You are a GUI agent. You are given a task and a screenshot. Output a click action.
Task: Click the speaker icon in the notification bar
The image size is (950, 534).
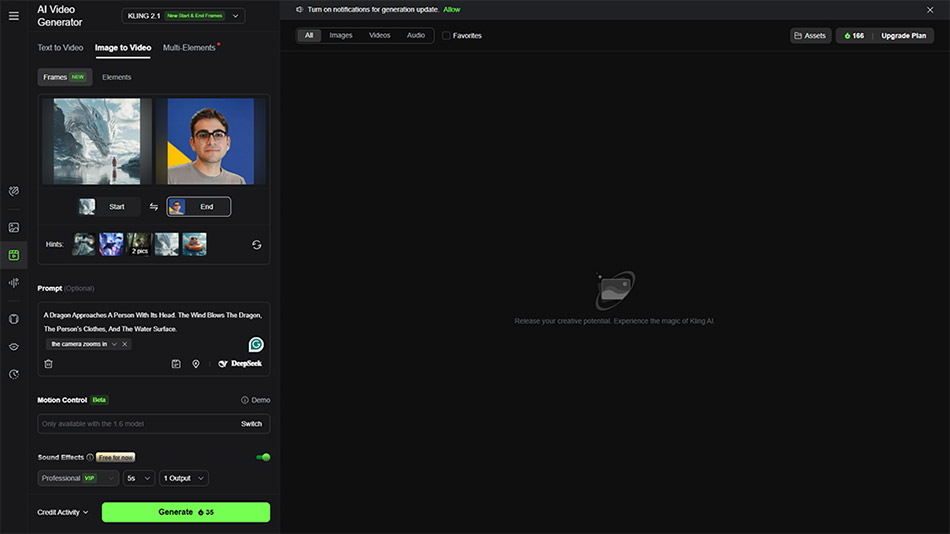click(299, 10)
